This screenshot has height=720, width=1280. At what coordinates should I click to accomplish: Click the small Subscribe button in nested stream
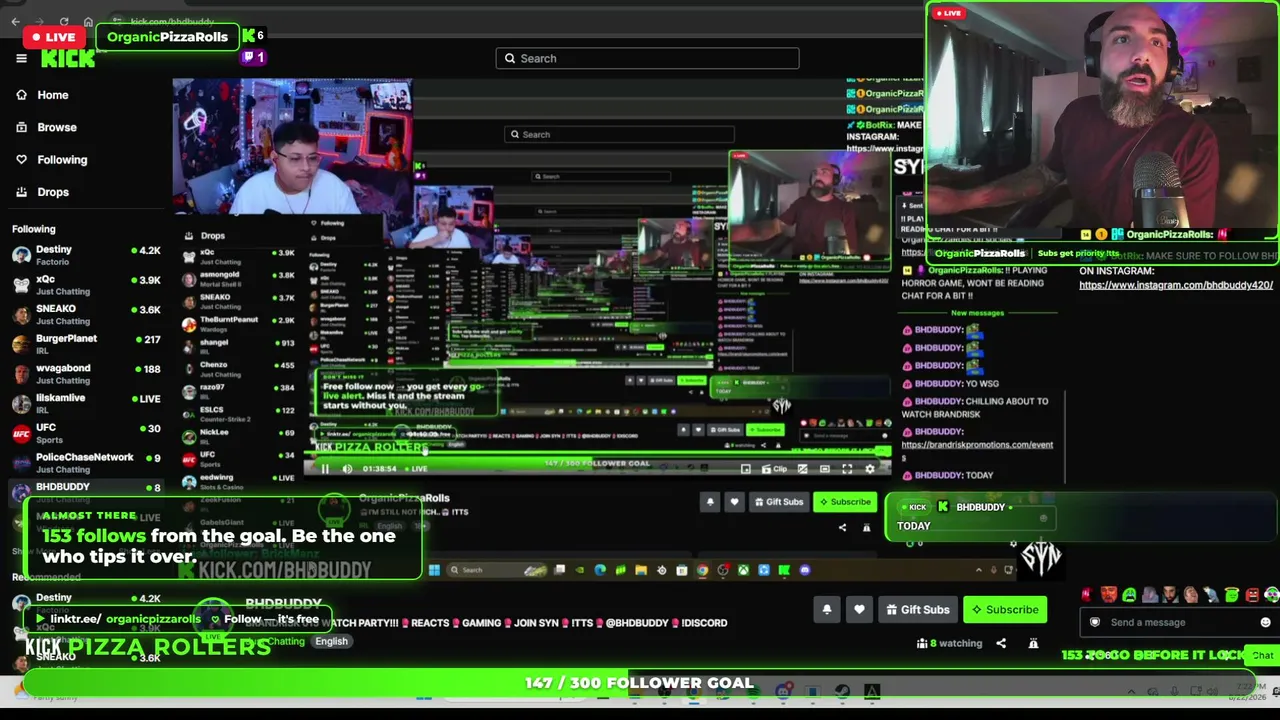pyautogui.click(x=845, y=502)
